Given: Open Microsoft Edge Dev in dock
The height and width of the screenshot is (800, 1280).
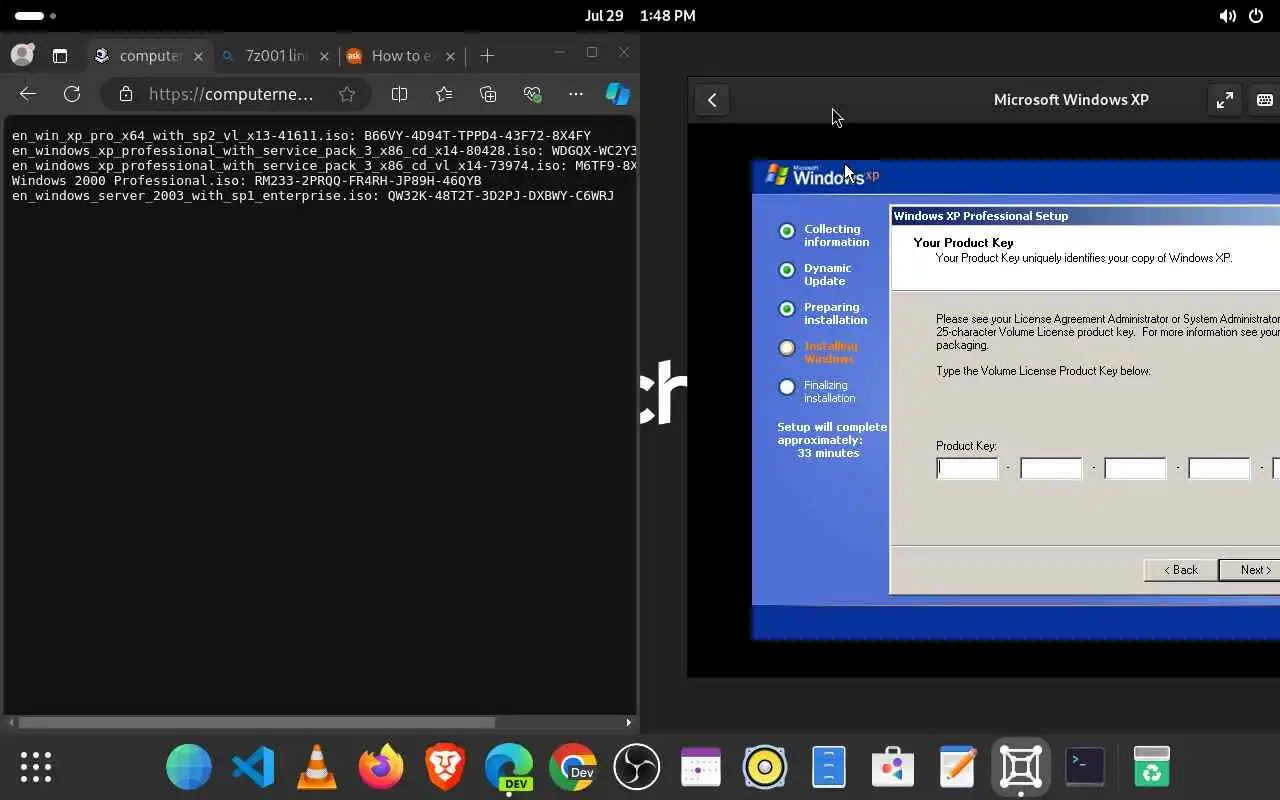Looking at the screenshot, I should (x=509, y=767).
